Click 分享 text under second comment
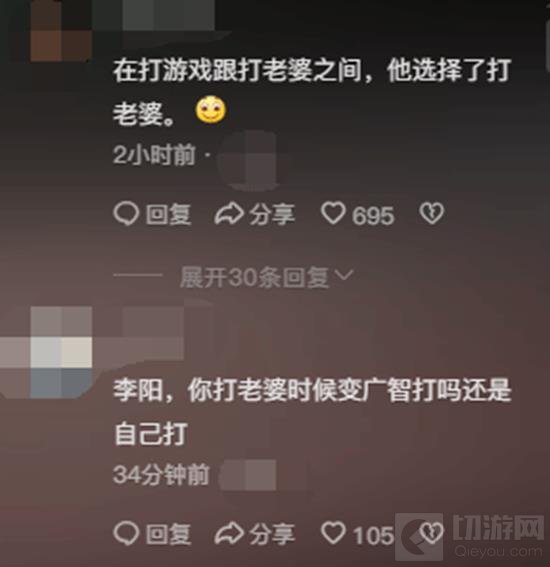 pos(272,534)
